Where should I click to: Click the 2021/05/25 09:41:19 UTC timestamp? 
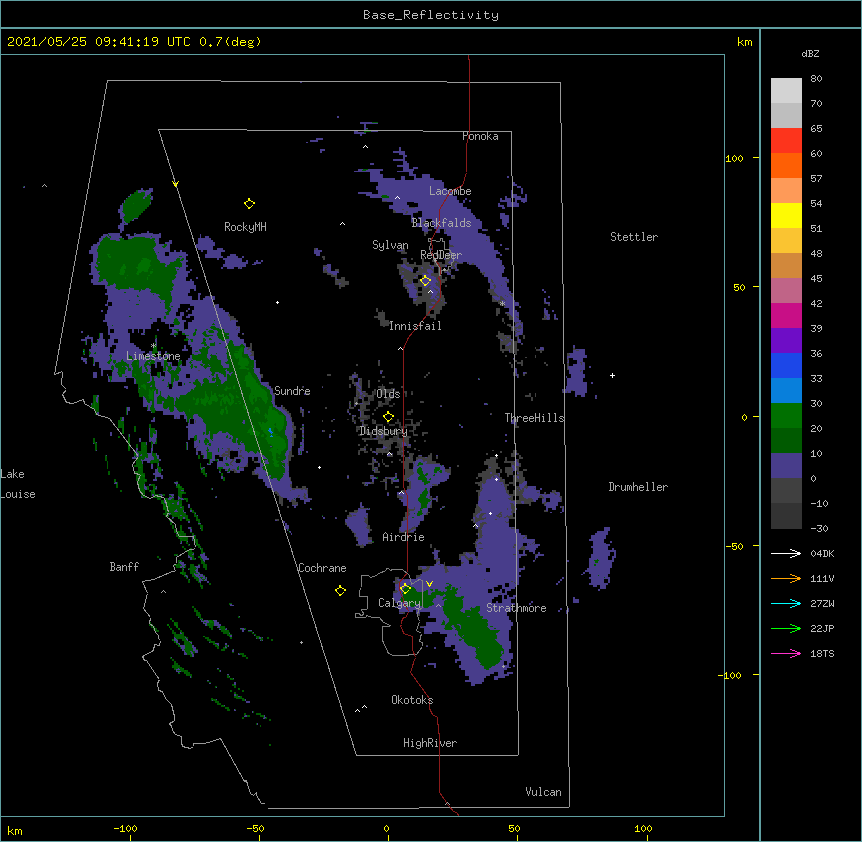tap(99, 42)
